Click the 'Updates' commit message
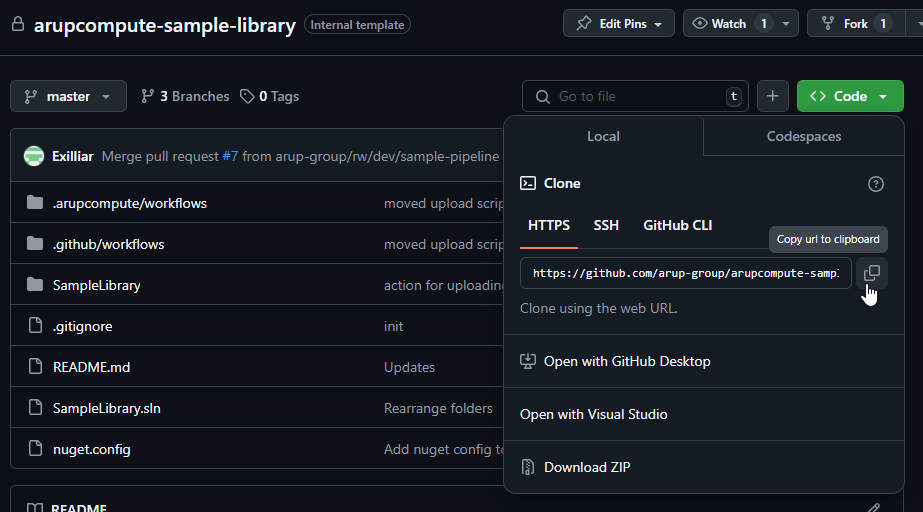 point(409,367)
